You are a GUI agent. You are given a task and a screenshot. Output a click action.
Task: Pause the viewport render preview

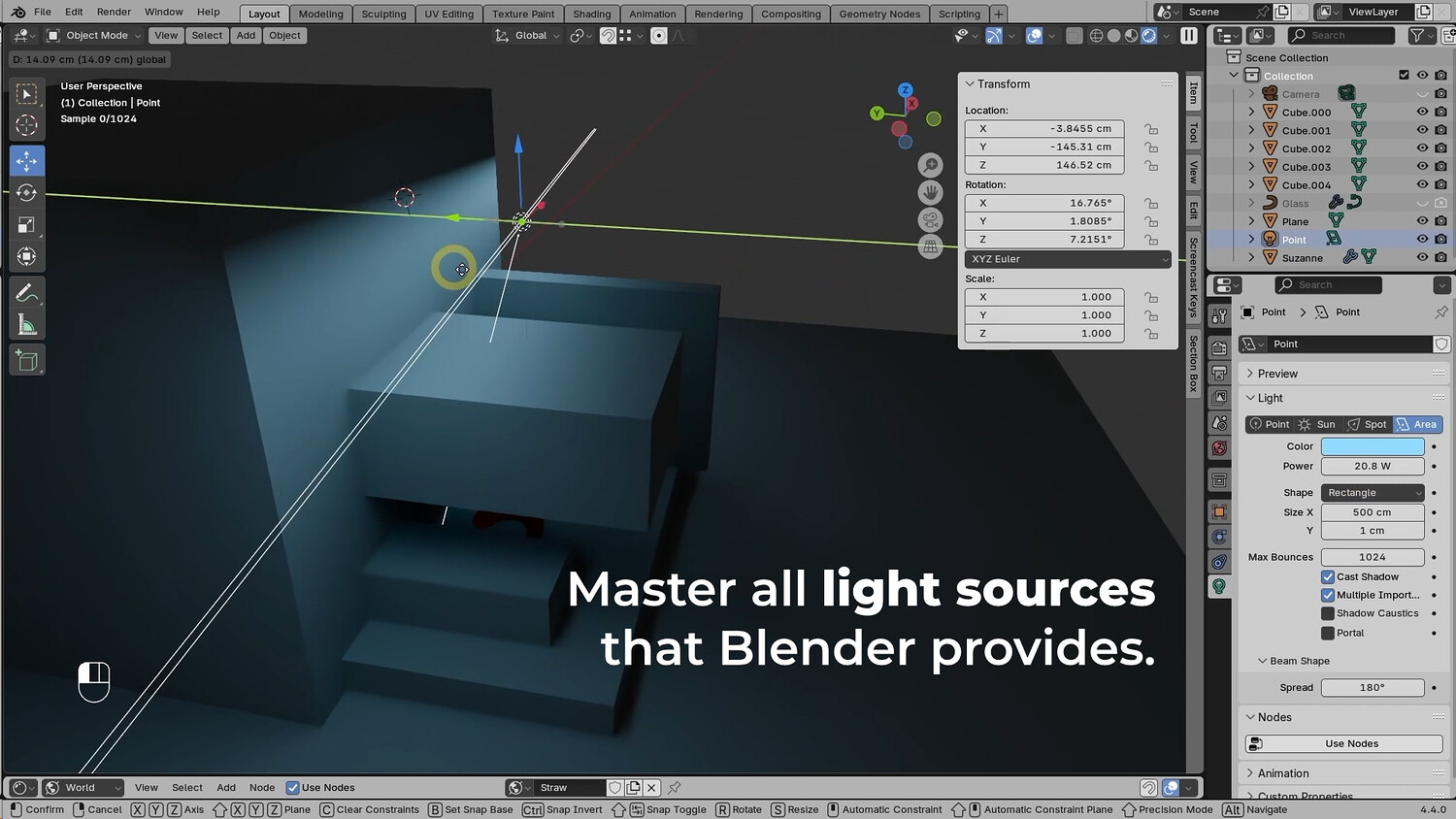1189,36
